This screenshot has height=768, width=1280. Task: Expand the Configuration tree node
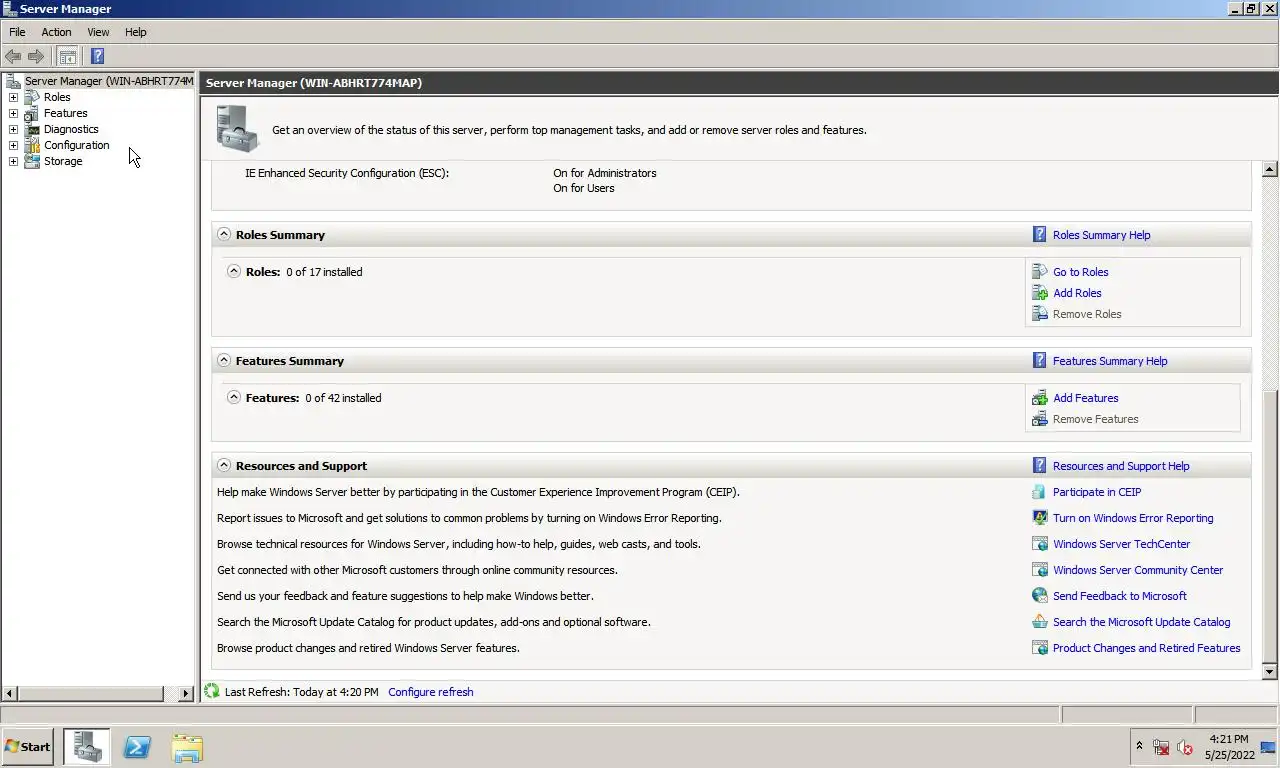click(x=13, y=145)
